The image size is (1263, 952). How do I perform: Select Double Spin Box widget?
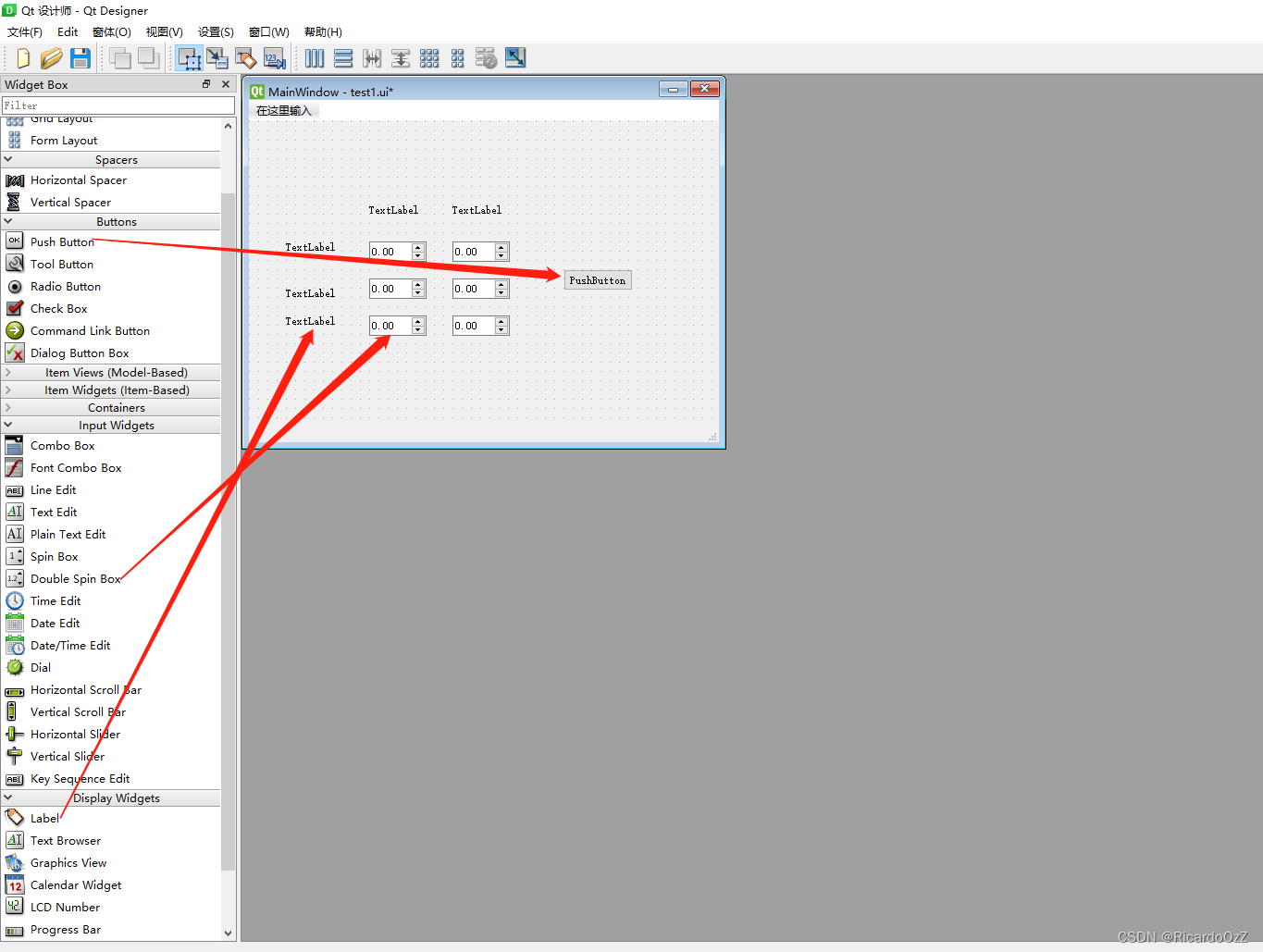tap(76, 579)
